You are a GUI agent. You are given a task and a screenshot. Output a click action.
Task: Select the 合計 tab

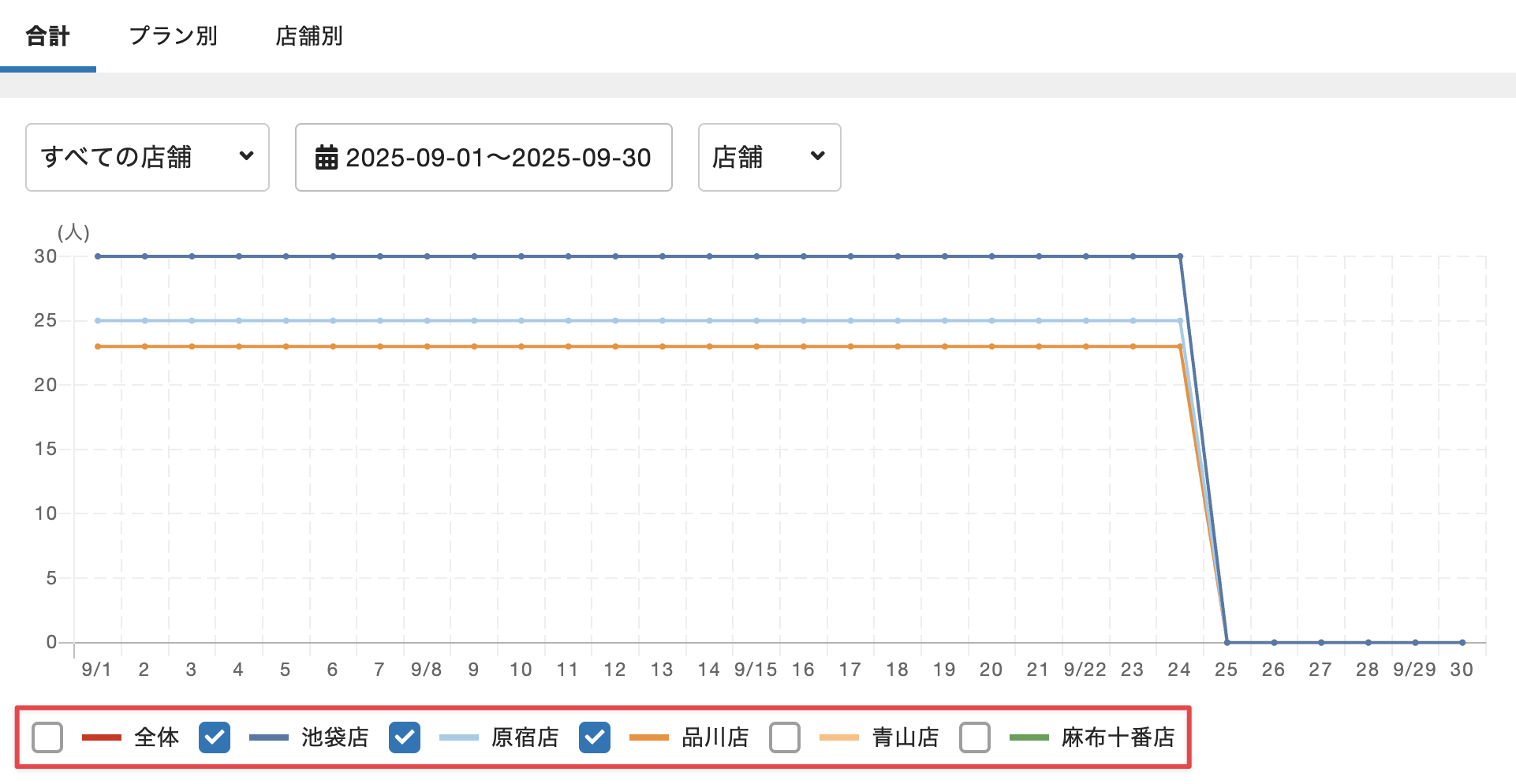pyautogui.click(x=47, y=36)
